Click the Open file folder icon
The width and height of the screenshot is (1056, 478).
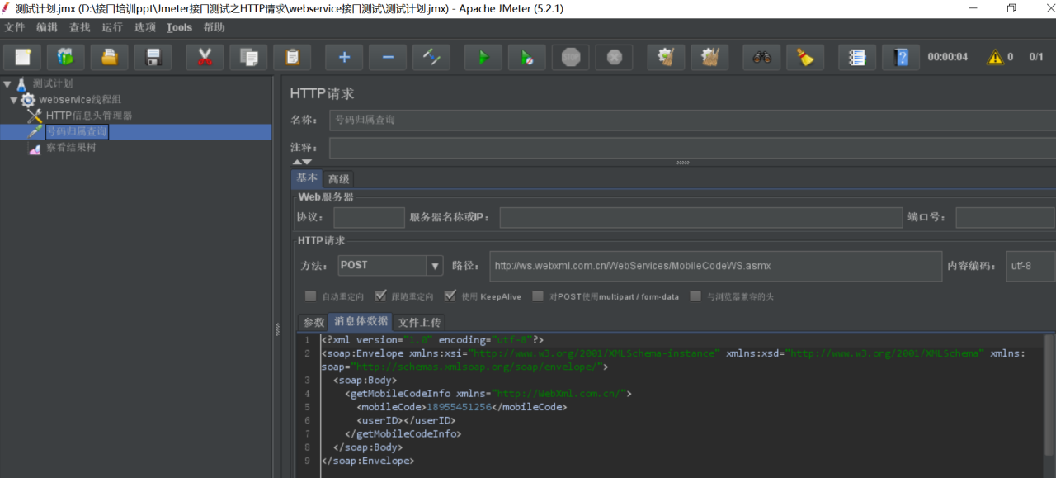click(110, 57)
